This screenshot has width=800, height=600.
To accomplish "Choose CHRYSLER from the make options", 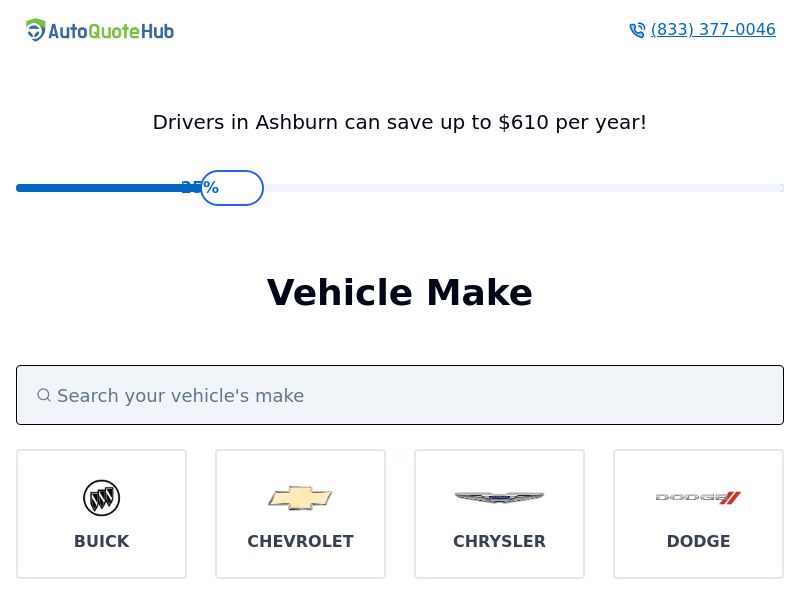I will (499, 514).
